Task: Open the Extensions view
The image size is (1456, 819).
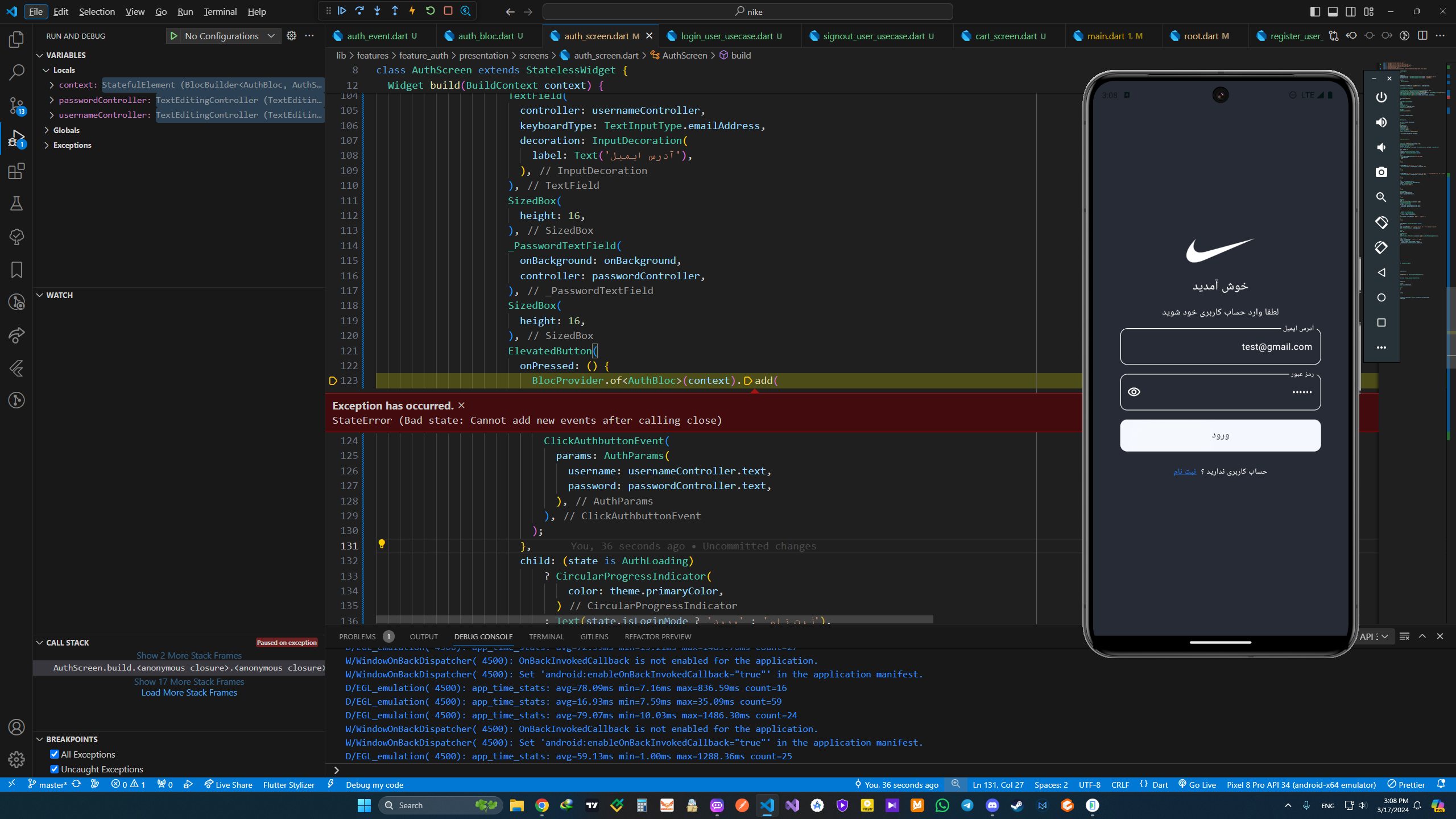Action: [16, 171]
